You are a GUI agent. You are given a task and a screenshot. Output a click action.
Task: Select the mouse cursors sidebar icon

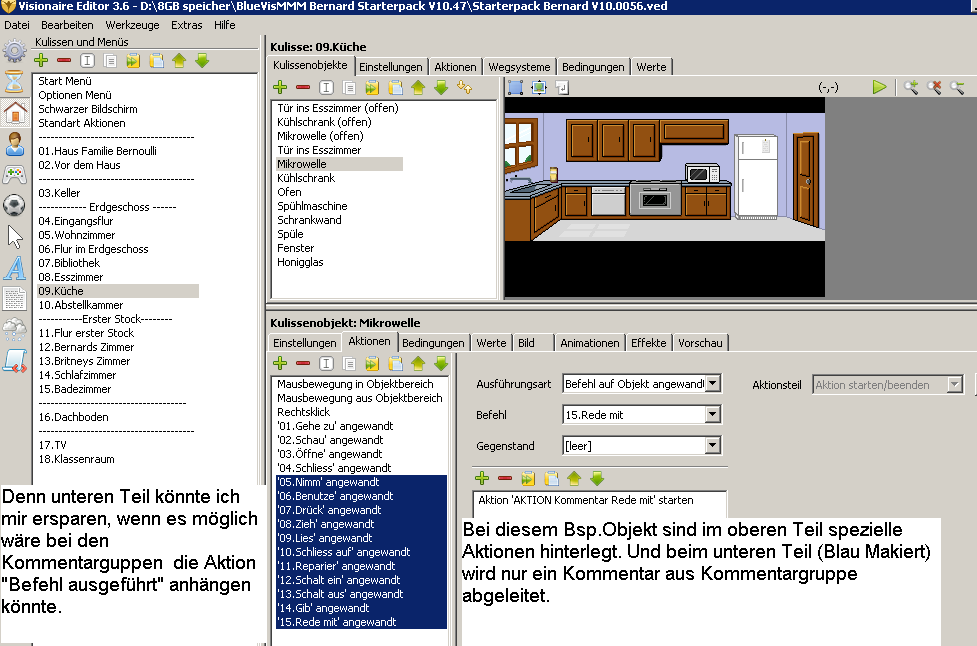[14, 237]
